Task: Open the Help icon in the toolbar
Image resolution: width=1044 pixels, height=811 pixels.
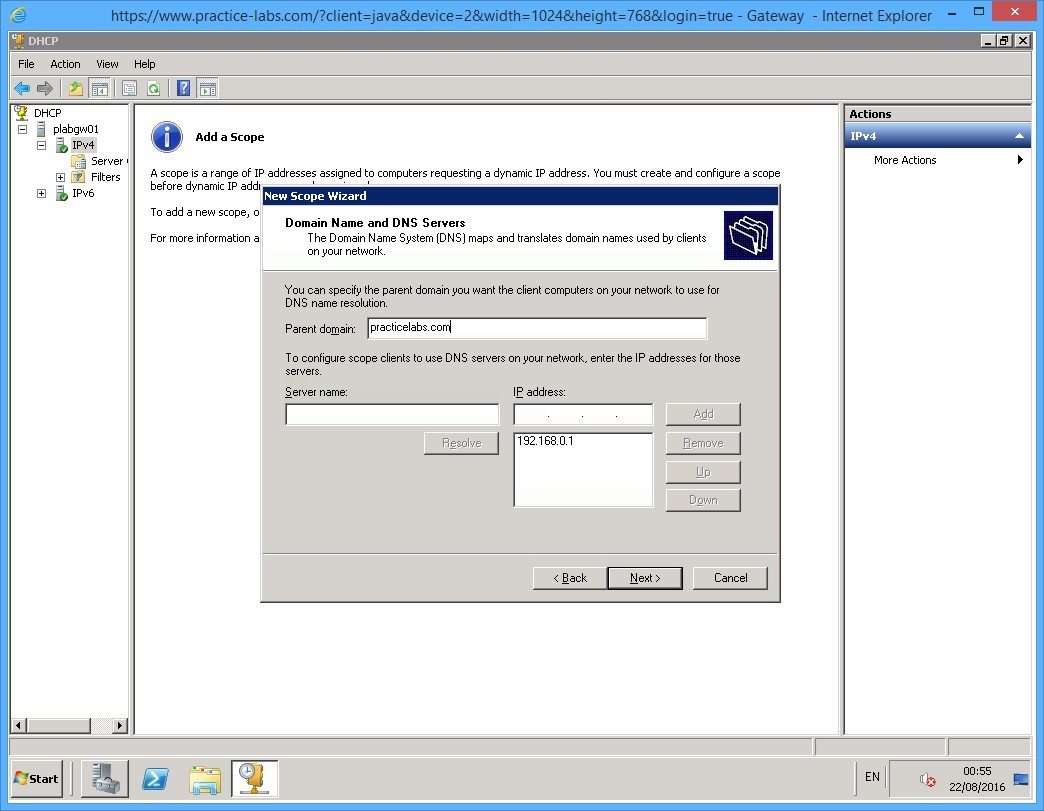Action: (x=183, y=87)
